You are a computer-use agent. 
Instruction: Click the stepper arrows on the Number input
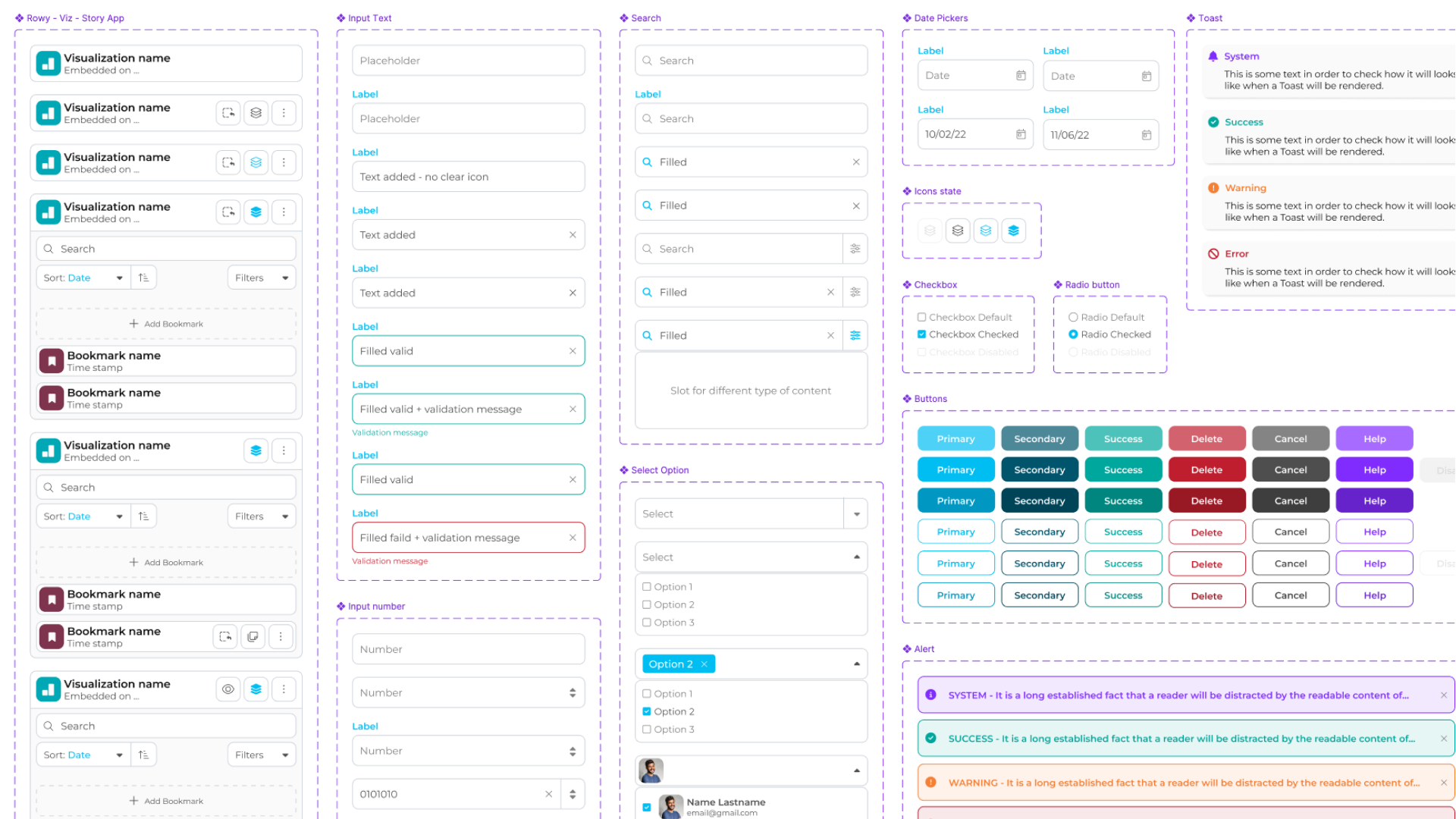point(573,692)
